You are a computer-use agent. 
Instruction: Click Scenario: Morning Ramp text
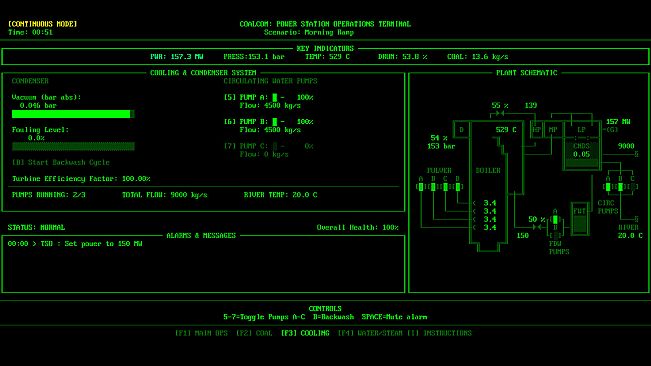(x=309, y=32)
